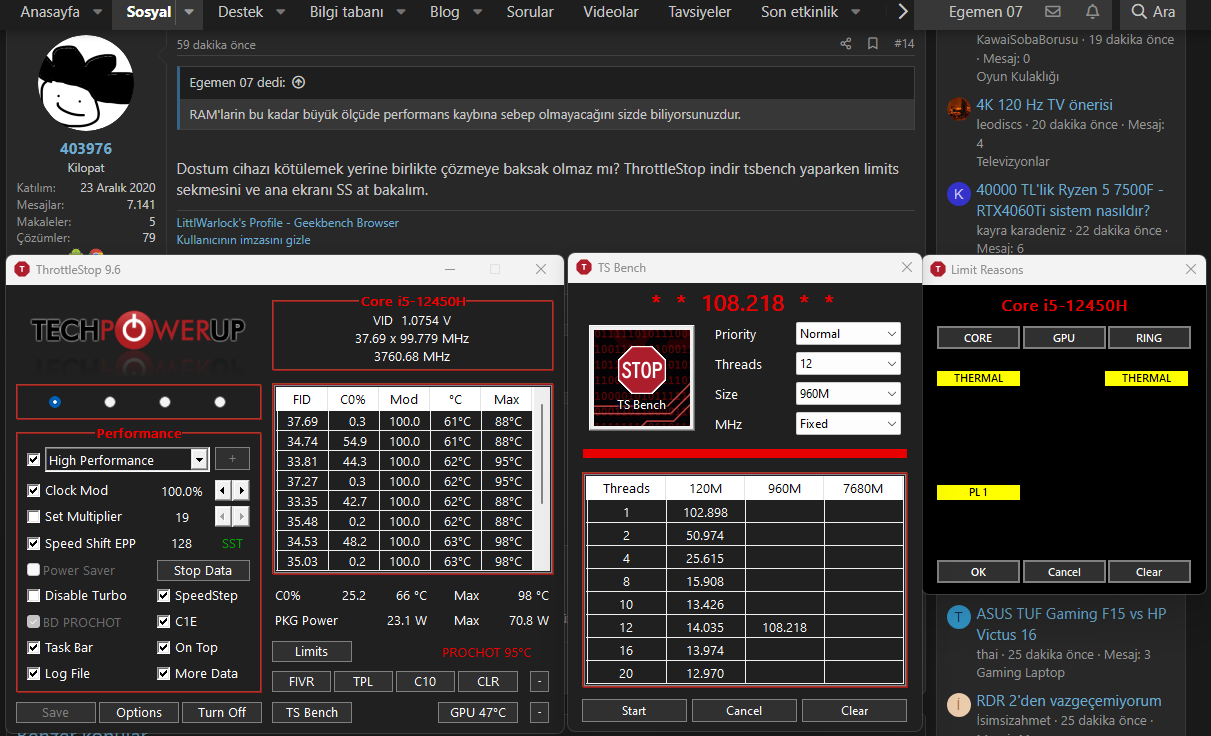Click Start in TS Bench
Image resolution: width=1211 pixels, height=736 pixels.
[634, 711]
